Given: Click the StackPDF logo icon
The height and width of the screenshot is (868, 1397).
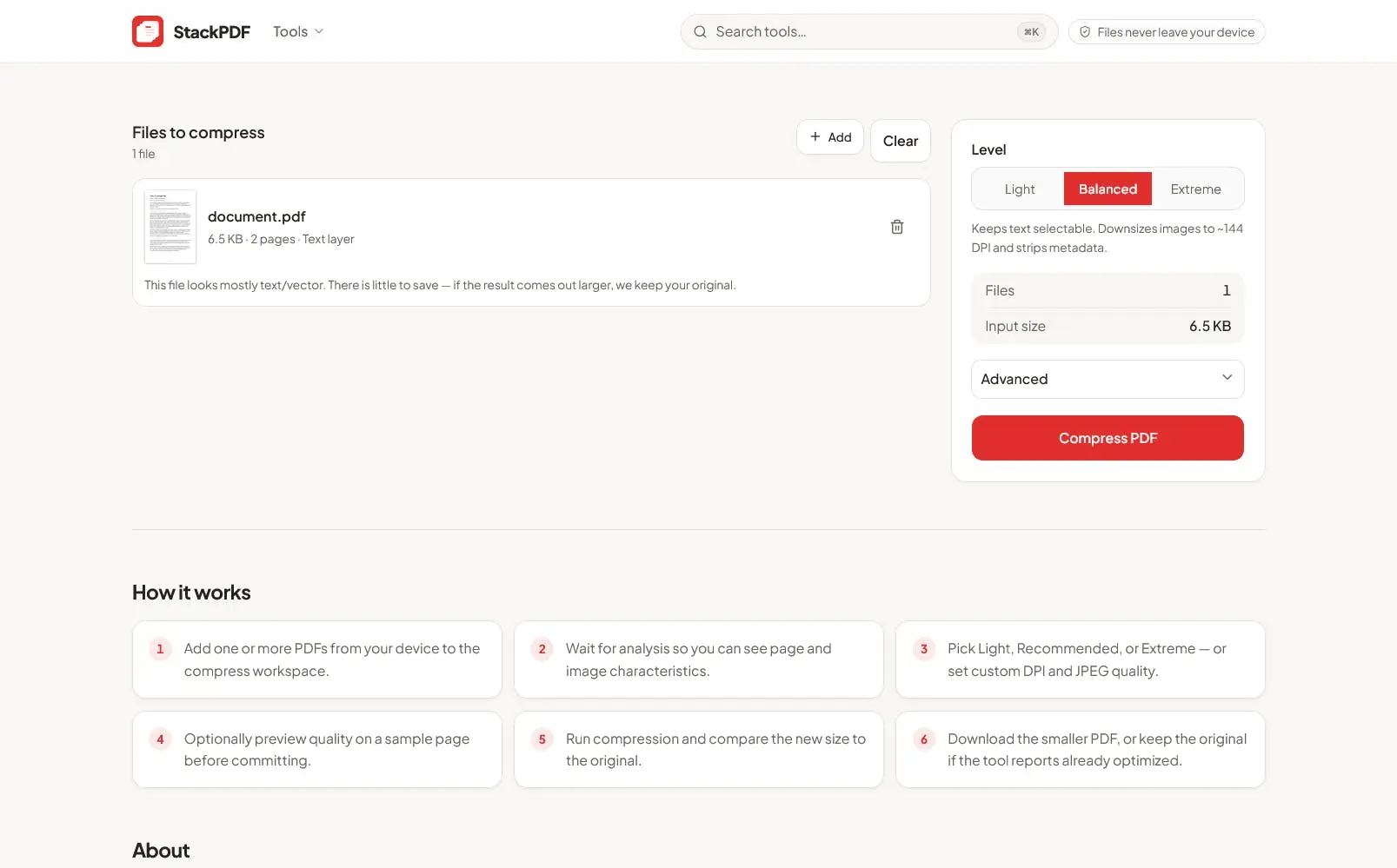Looking at the screenshot, I should [x=148, y=31].
